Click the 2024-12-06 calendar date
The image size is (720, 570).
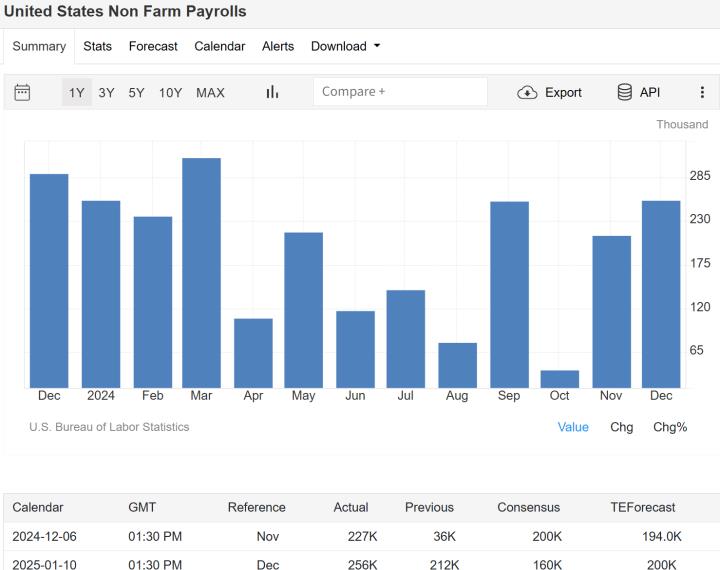[45, 536]
